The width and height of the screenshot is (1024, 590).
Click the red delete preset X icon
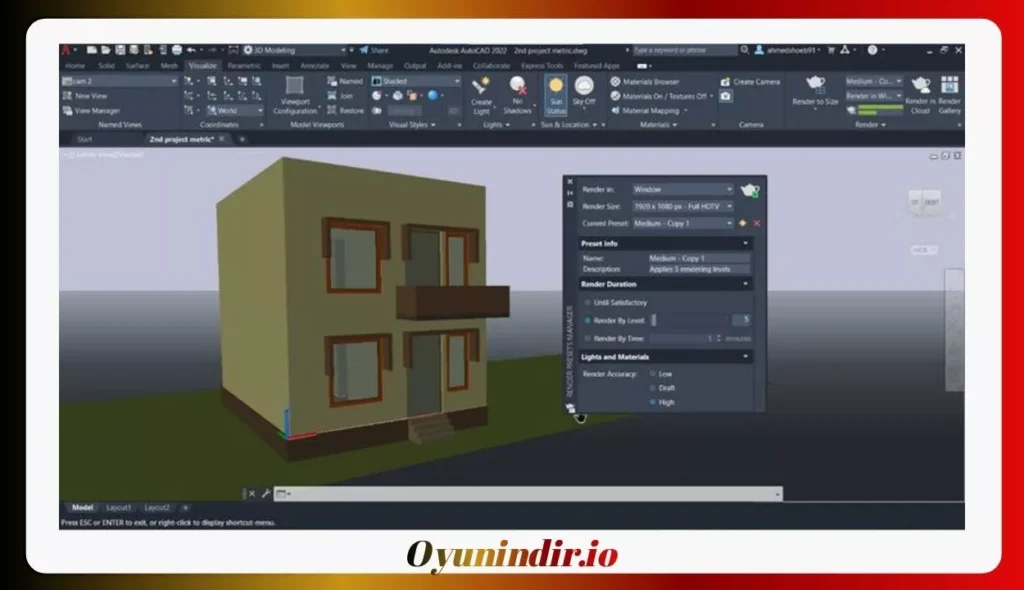757,223
